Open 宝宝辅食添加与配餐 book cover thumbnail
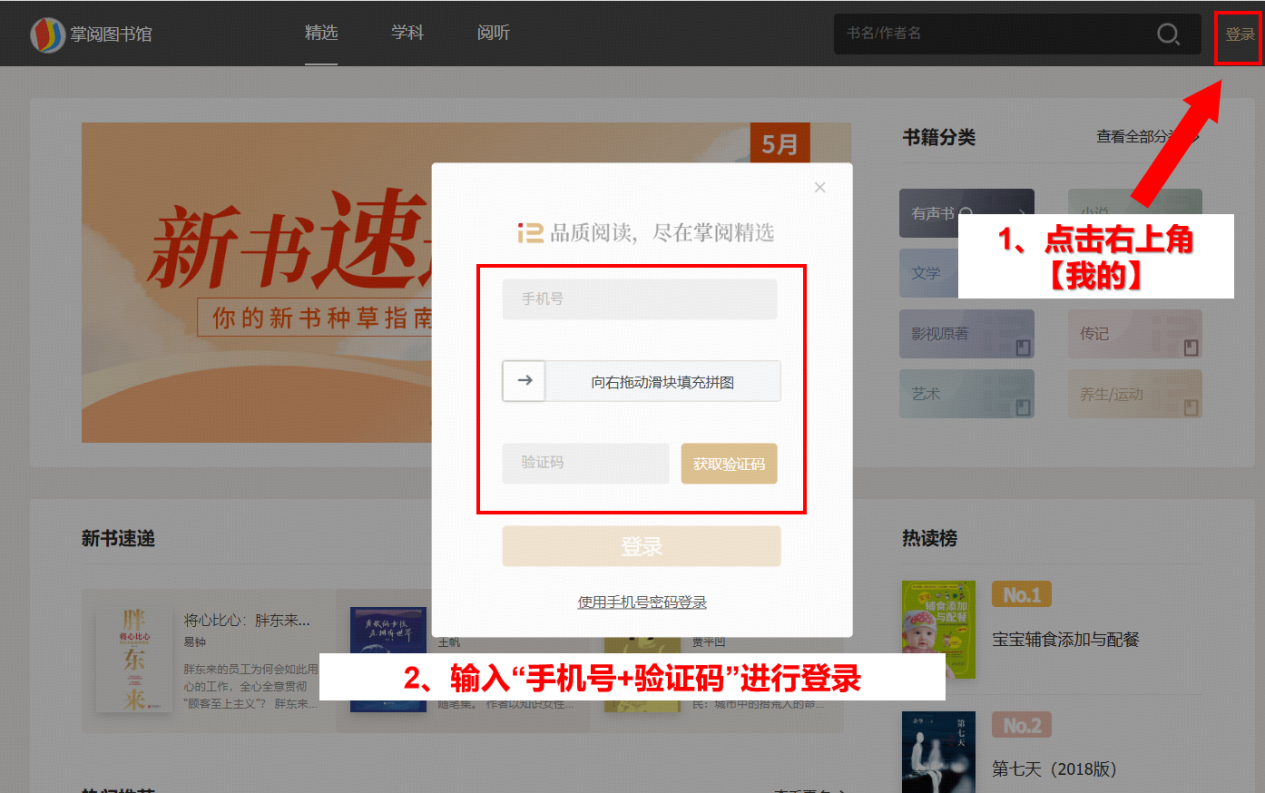Viewport: 1265px width, 793px height. click(x=938, y=629)
